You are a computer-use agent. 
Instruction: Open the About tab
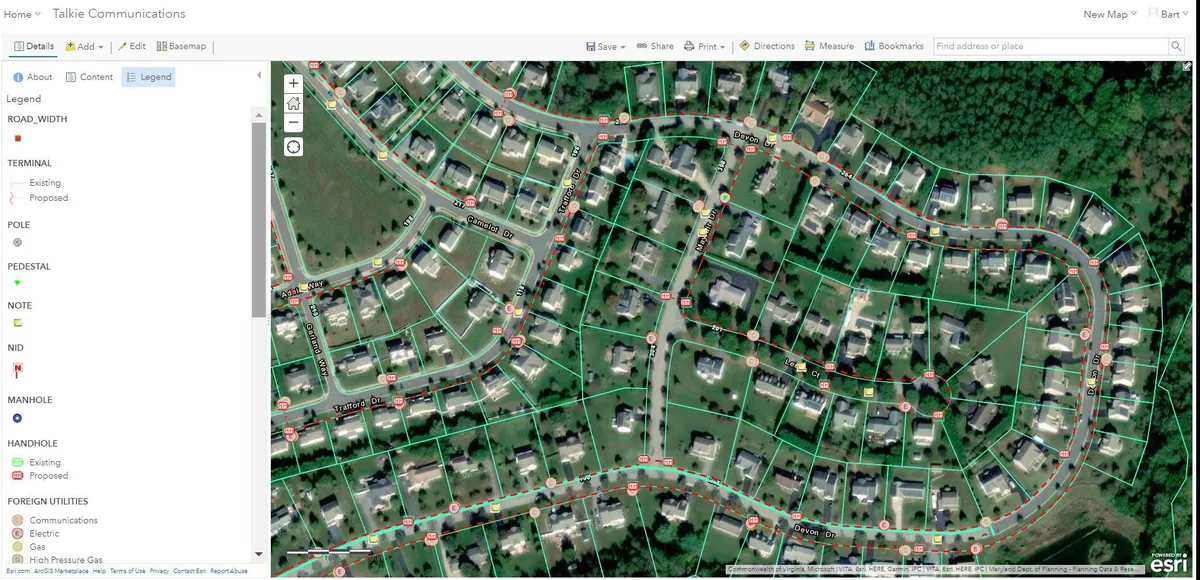33,76
